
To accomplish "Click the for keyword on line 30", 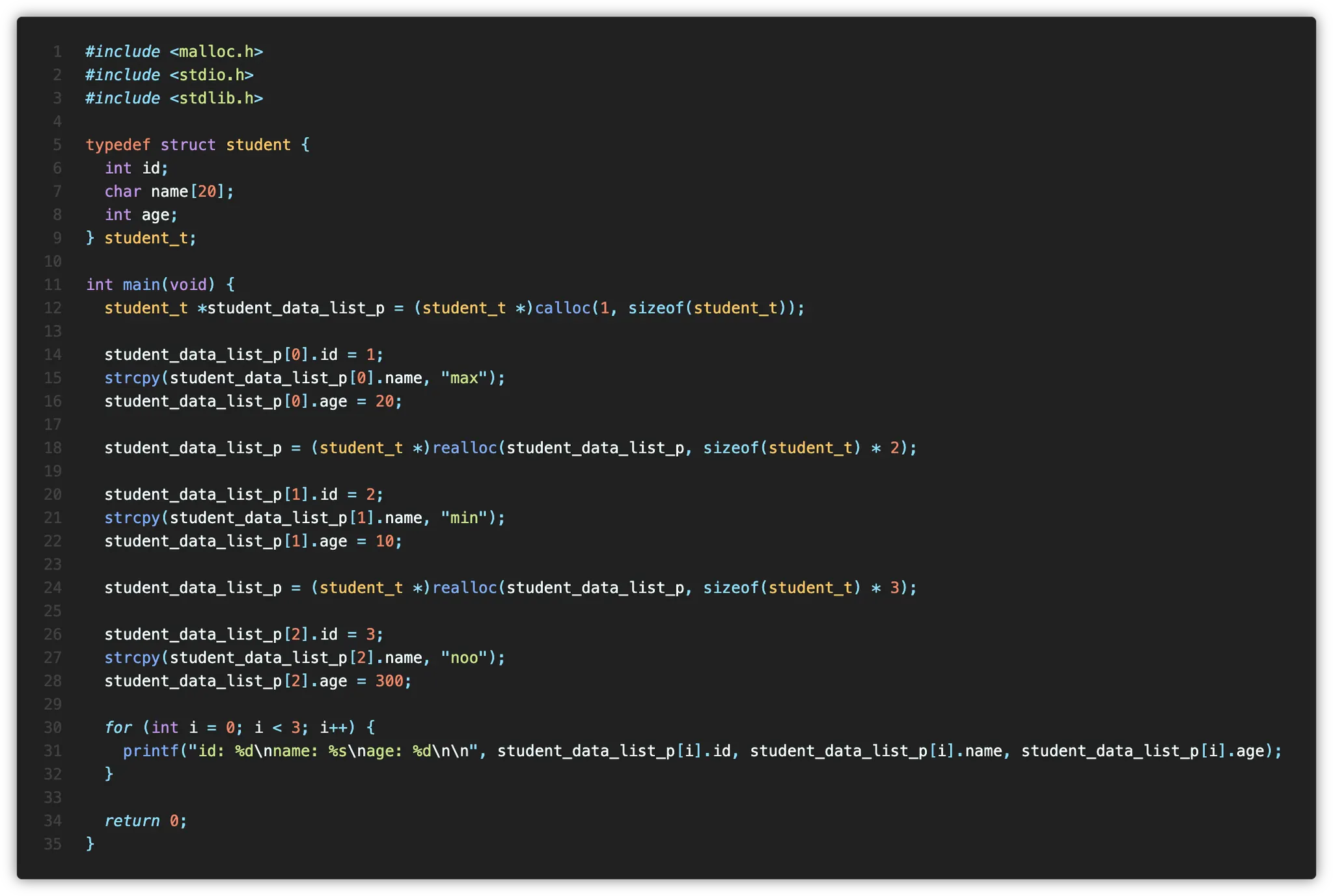I will [x=118, y=727].
